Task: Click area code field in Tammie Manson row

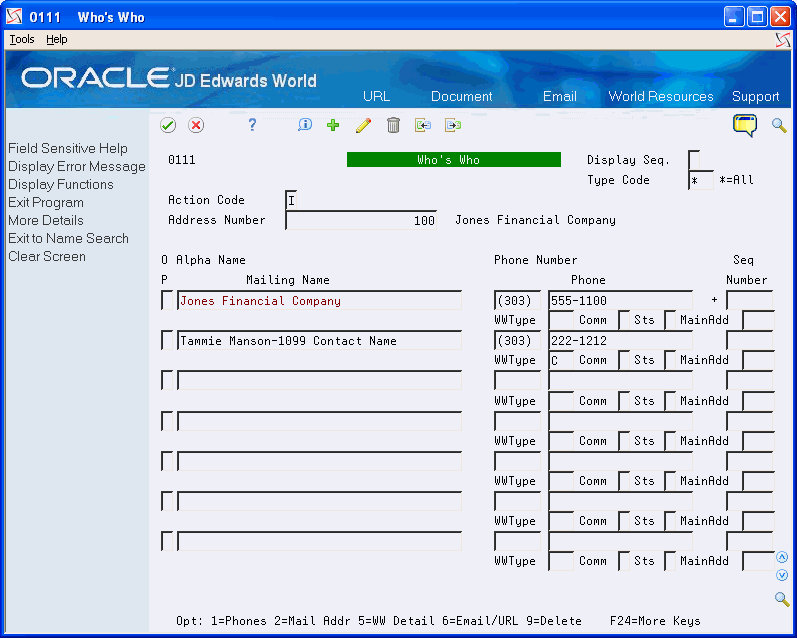Action: tap(517, 341)
